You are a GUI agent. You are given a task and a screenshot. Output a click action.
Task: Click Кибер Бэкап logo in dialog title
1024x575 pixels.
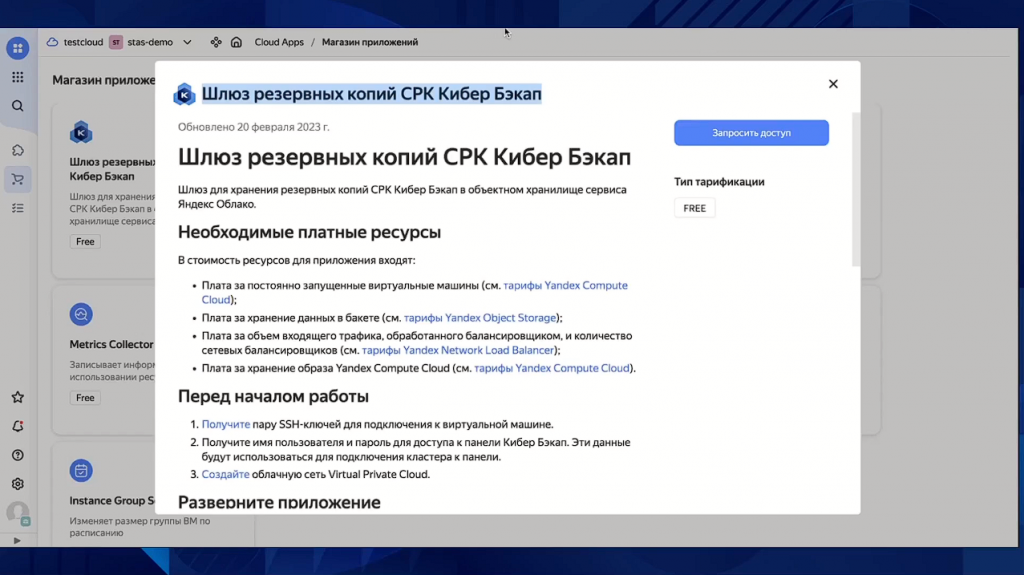184,95
